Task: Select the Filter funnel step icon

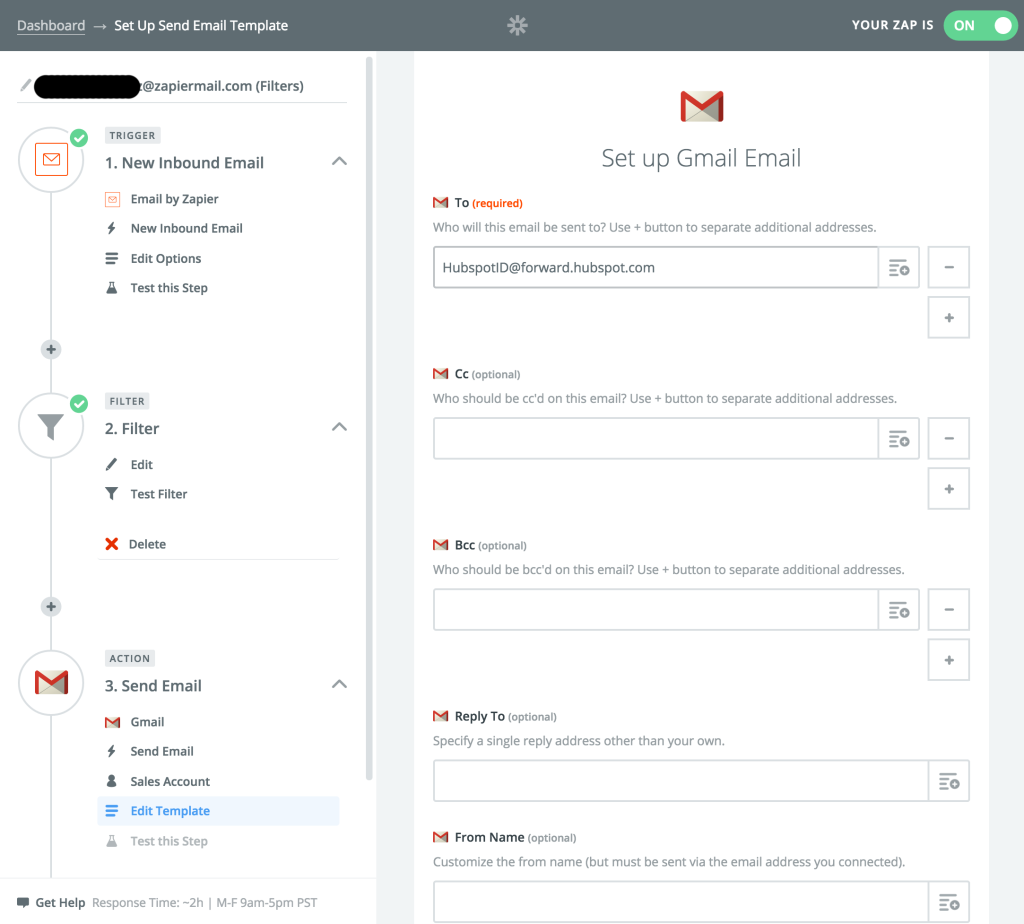Action: coord(51,426)
